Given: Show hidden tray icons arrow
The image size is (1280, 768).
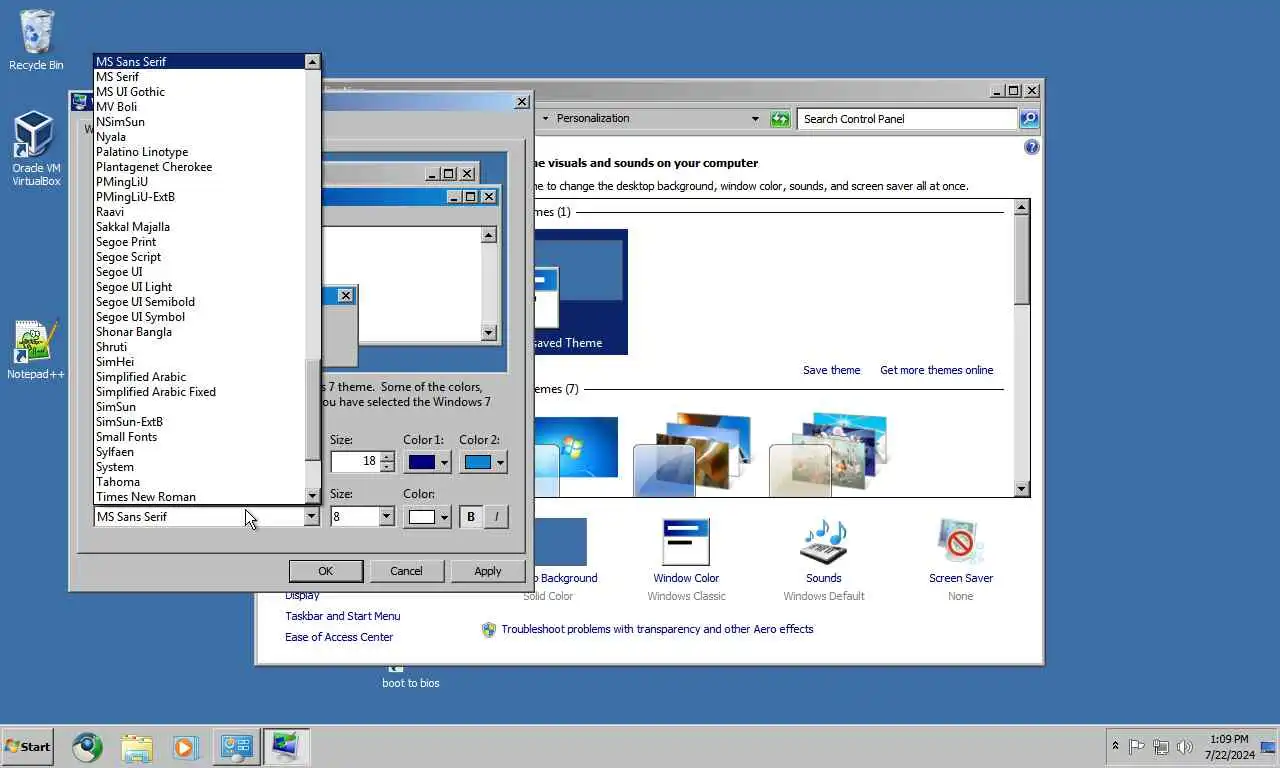Looking at the screenshot, I should (x=1115, y=746).
